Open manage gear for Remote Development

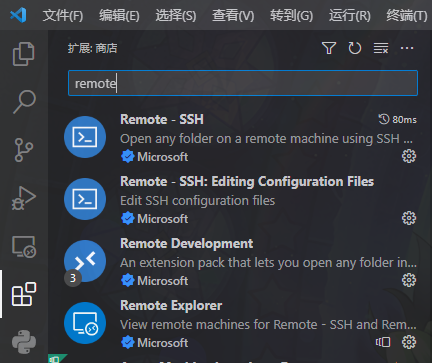pyautogui.click(x=409, y=280)
